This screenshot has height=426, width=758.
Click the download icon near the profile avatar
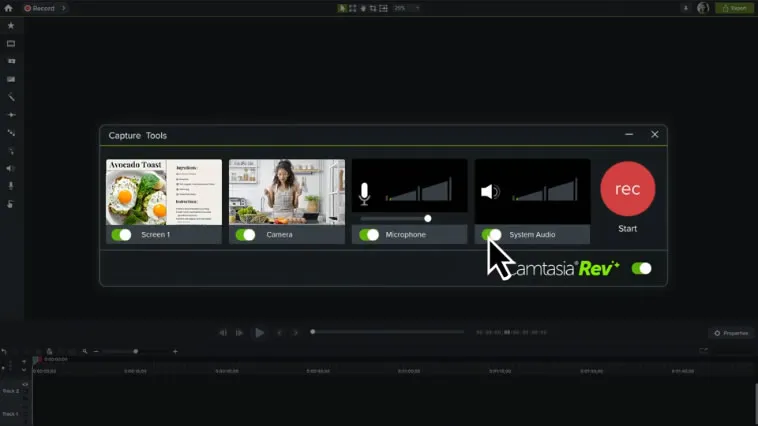685,8
